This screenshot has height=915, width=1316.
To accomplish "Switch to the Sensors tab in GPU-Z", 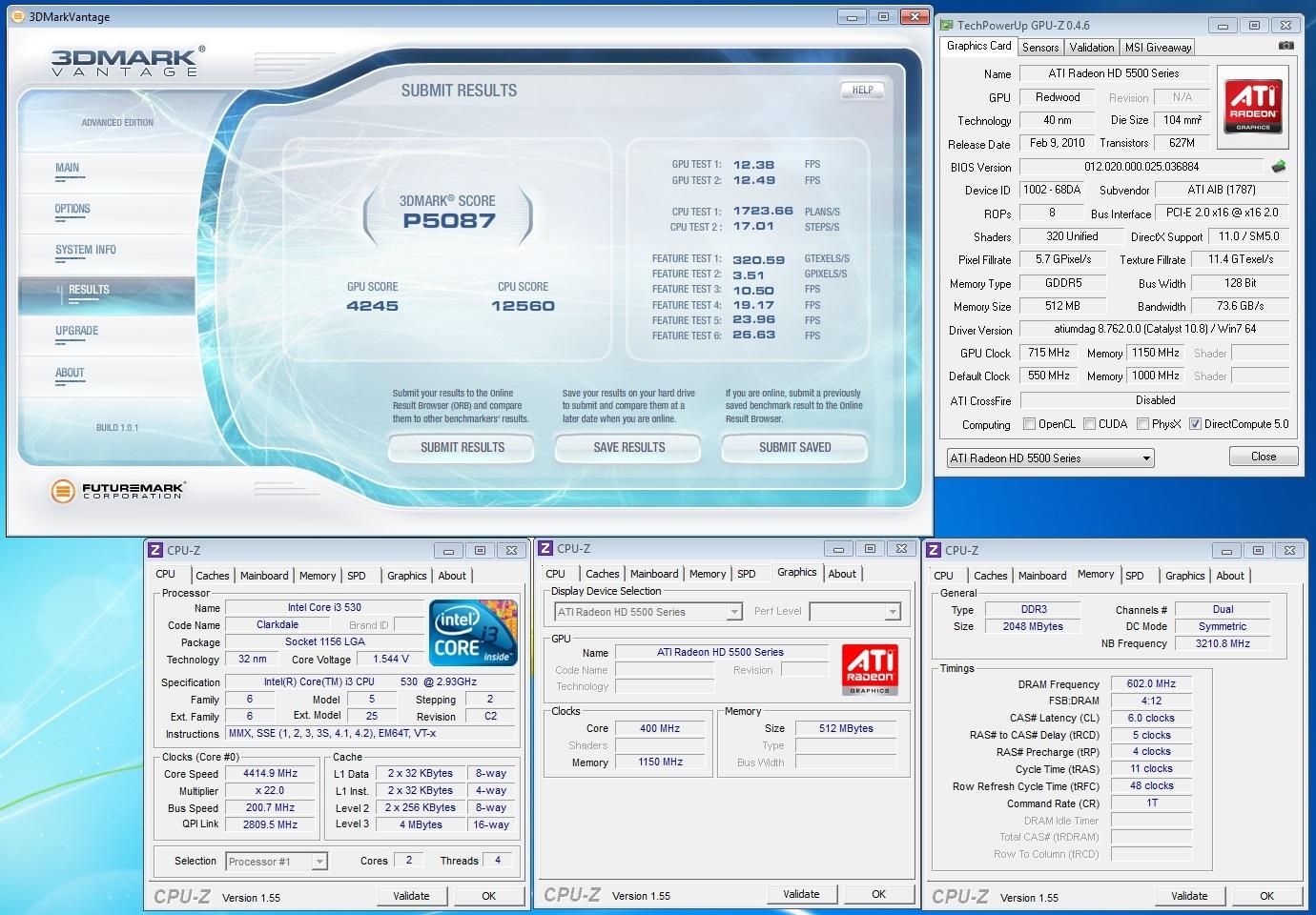I will 1040,48.
